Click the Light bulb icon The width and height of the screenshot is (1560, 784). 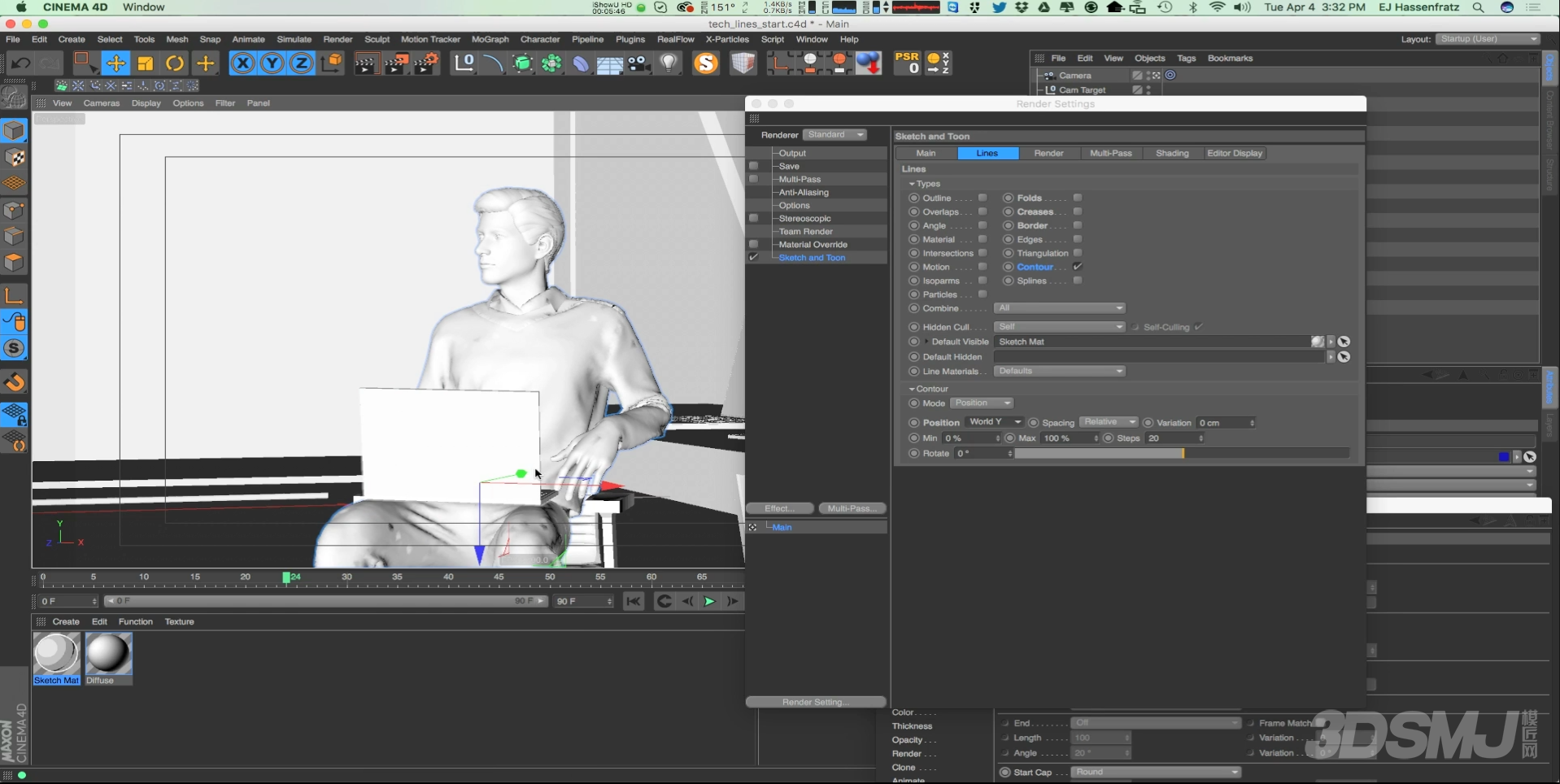669,63
